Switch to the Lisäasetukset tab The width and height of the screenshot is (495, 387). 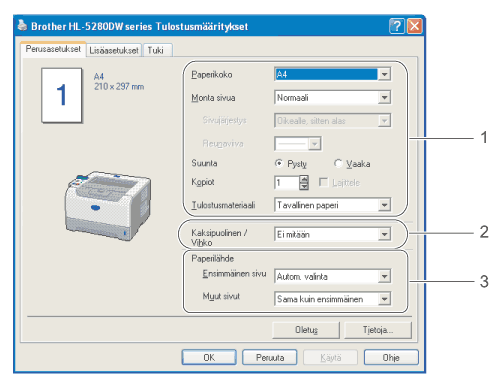click(x=114, y=50)
